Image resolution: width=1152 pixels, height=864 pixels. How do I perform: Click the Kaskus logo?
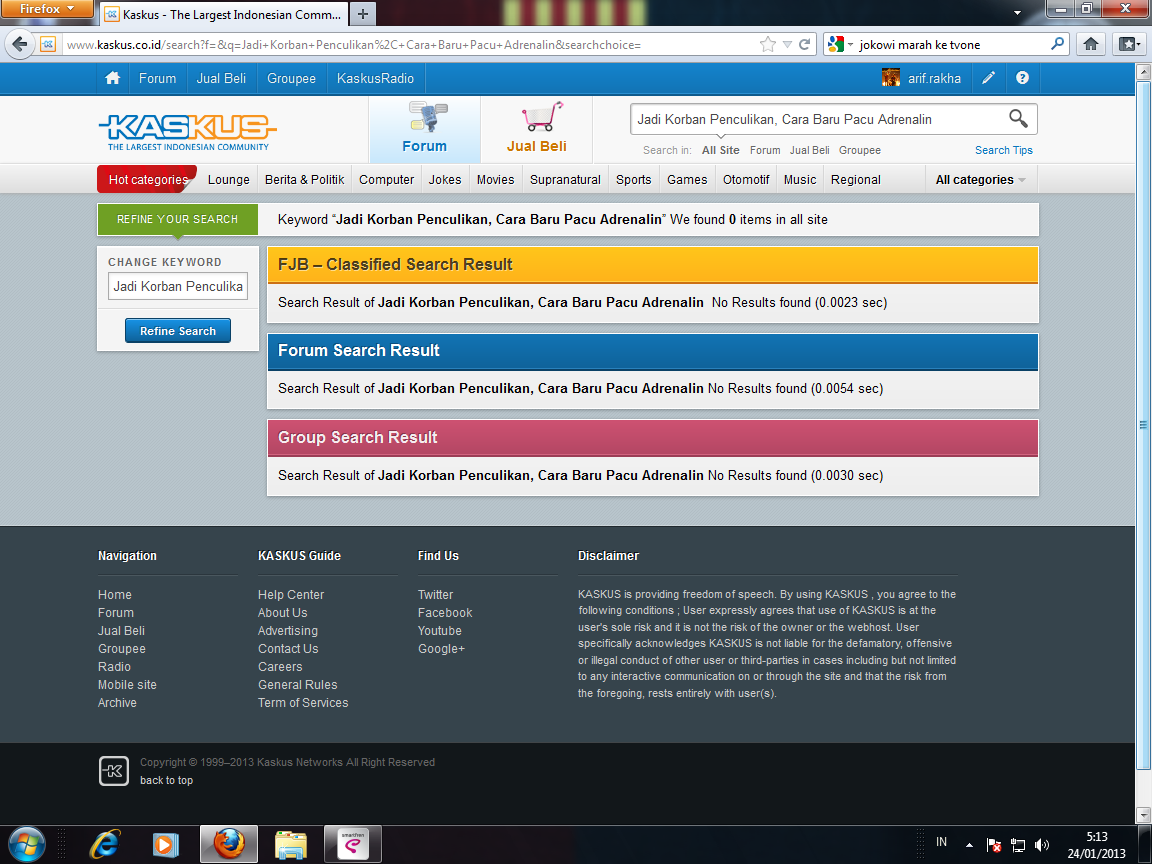click(187, 132)
